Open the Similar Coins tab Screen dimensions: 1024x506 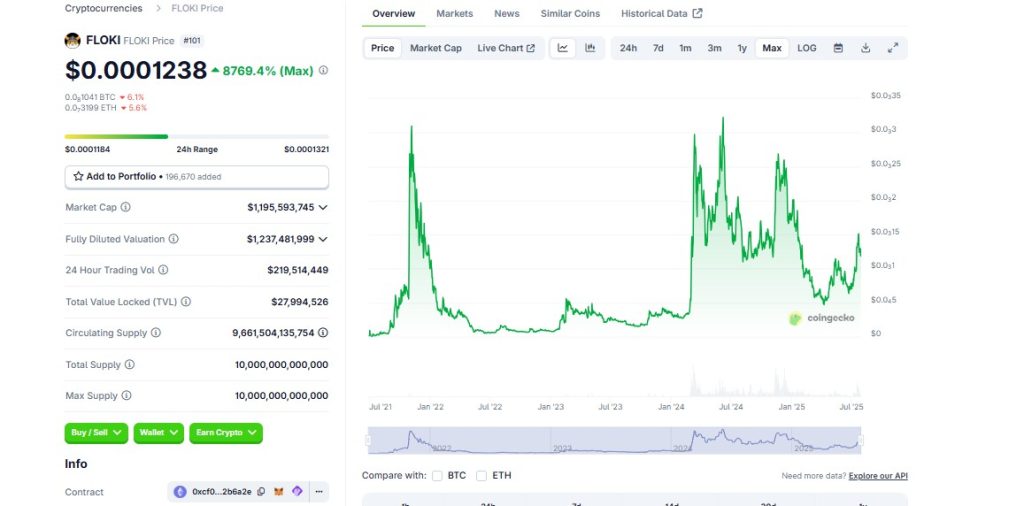[570, 13]
